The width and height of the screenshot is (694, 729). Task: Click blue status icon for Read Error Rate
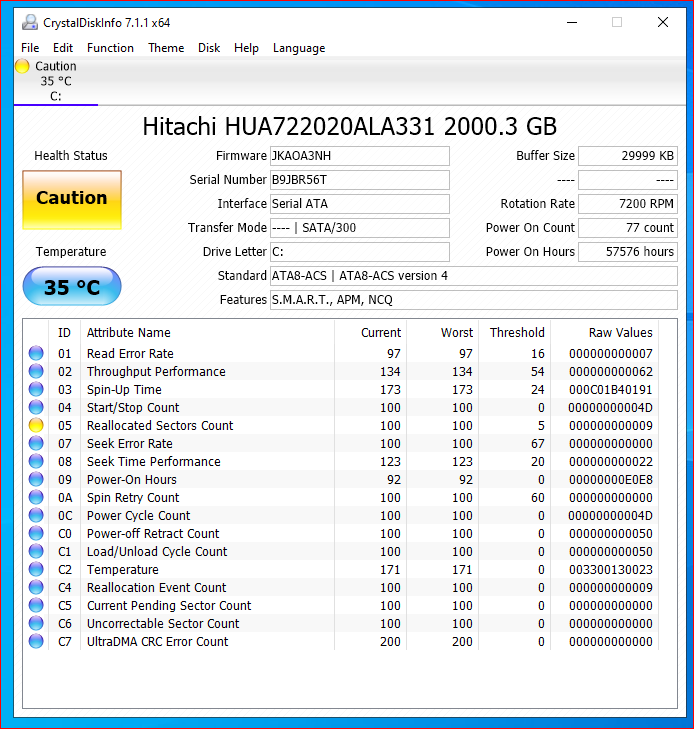36,353
